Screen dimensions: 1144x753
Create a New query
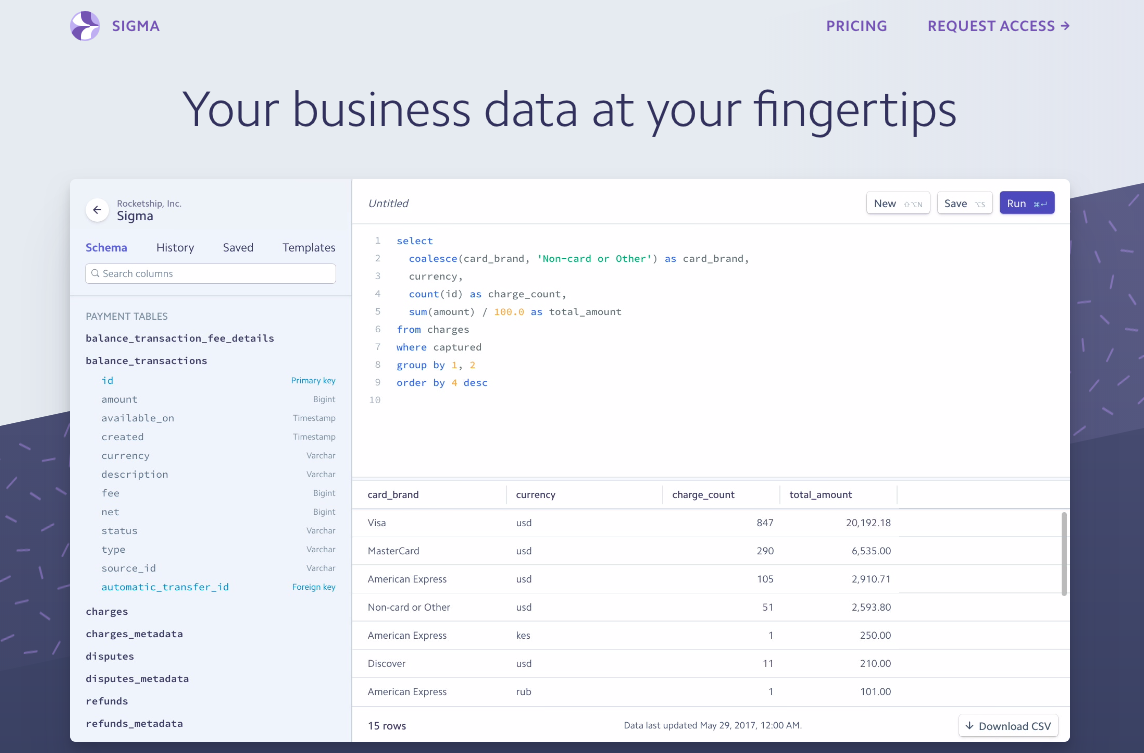click(897, 204)
